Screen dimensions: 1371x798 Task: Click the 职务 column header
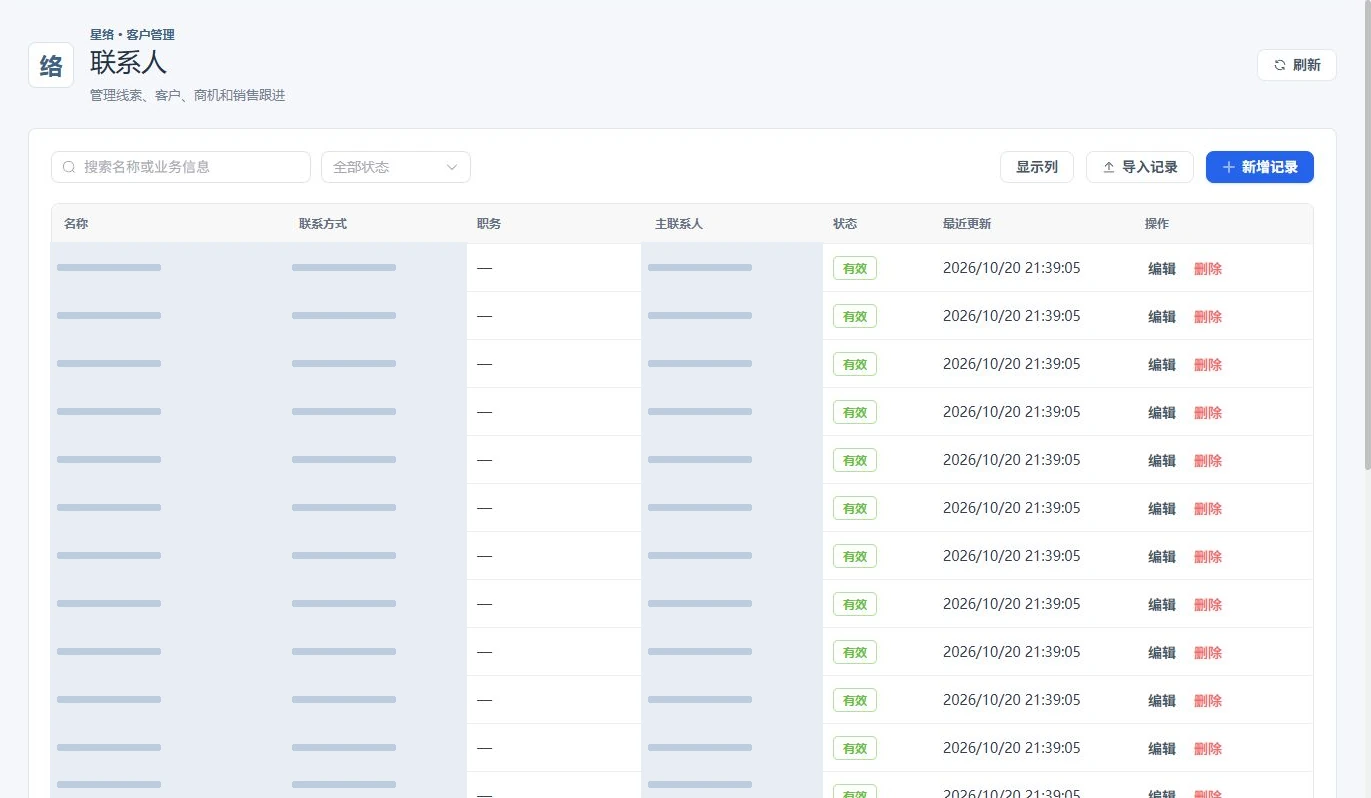[x=489, y=224]
